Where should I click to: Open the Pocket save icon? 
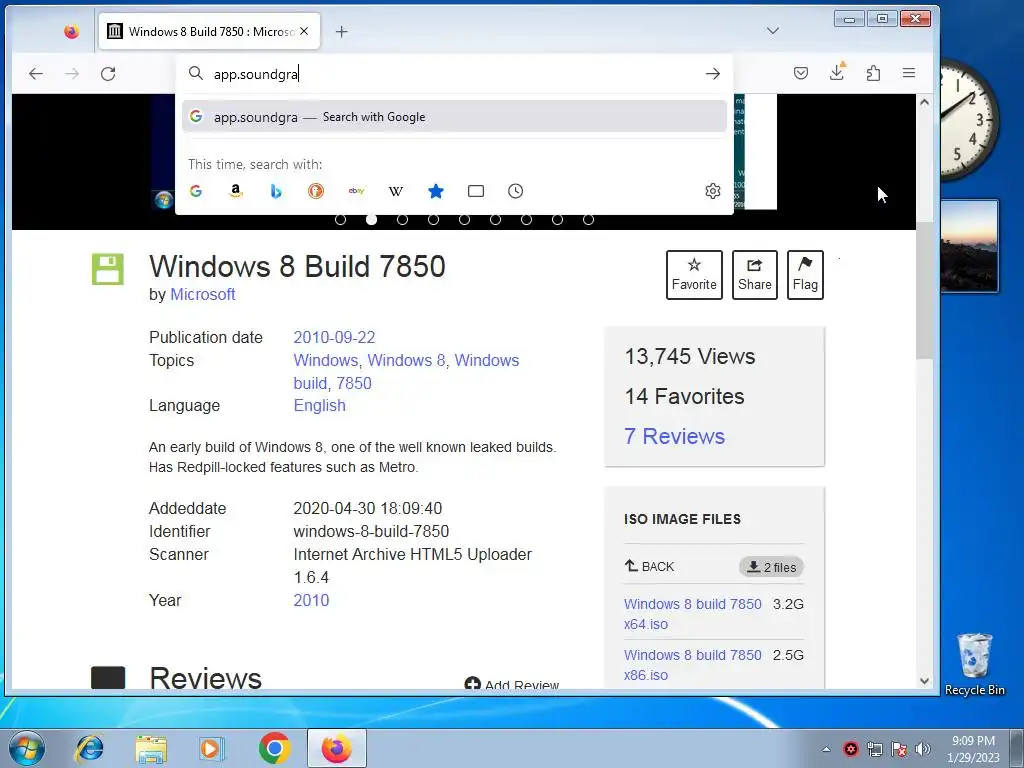pyautogui.click(x=801, y=73)
